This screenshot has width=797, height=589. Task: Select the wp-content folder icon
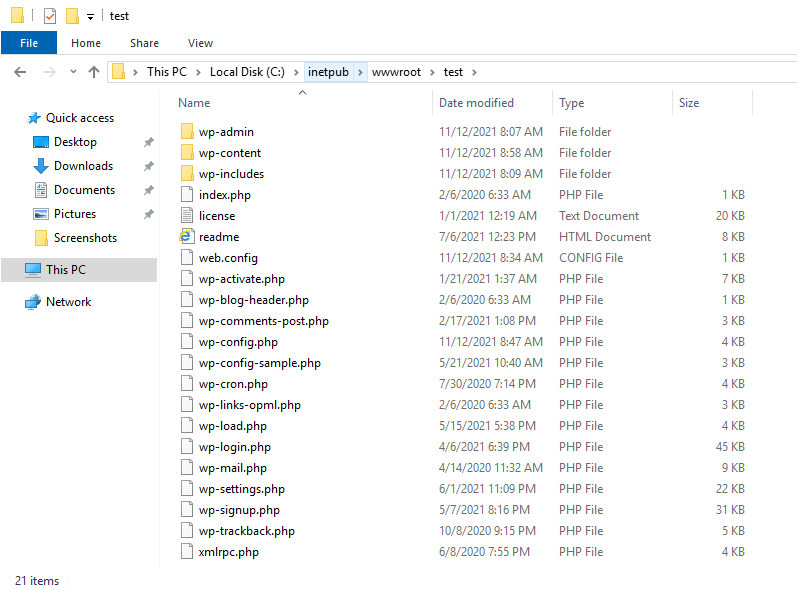(x=187, y=152)
